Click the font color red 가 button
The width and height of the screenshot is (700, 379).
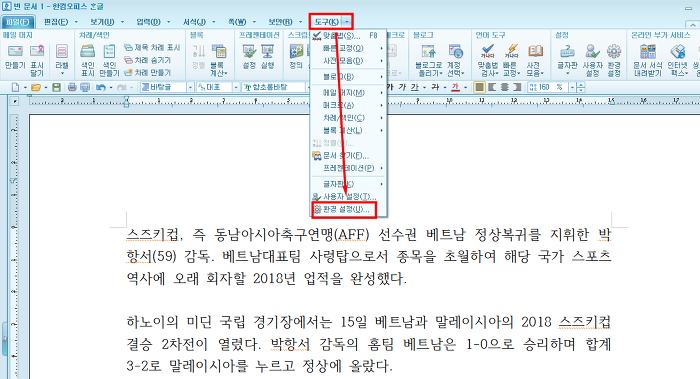[455, 87]
